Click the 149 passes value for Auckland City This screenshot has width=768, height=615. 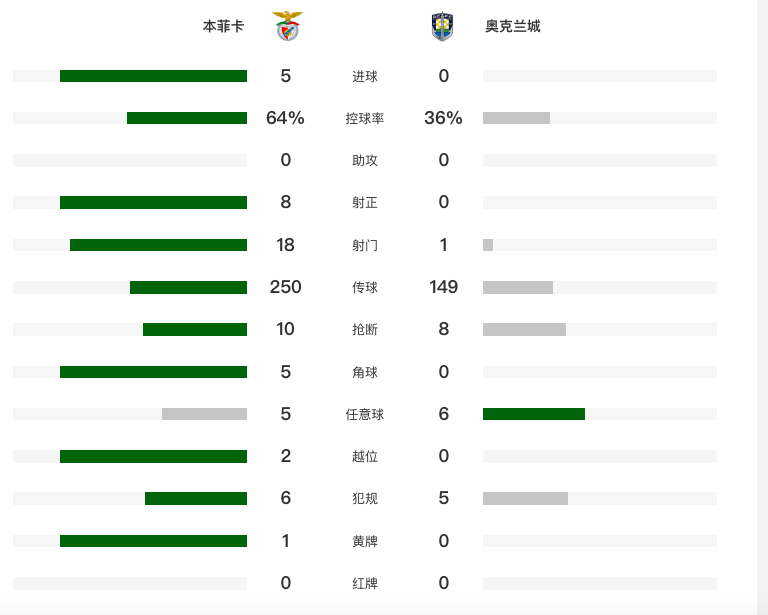(x=444, y=287)
